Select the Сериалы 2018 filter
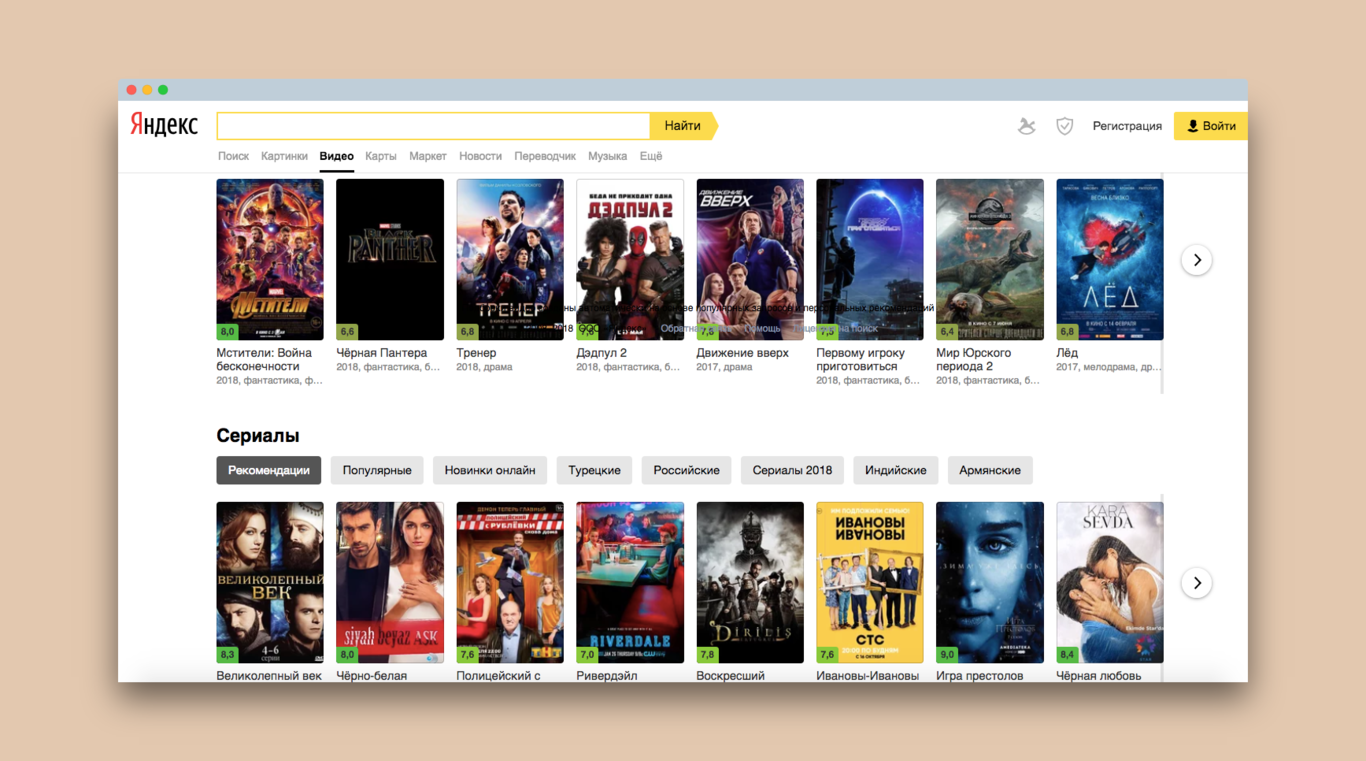The width and height of the screenshot is (1366, 761). (x=792, y=470)
